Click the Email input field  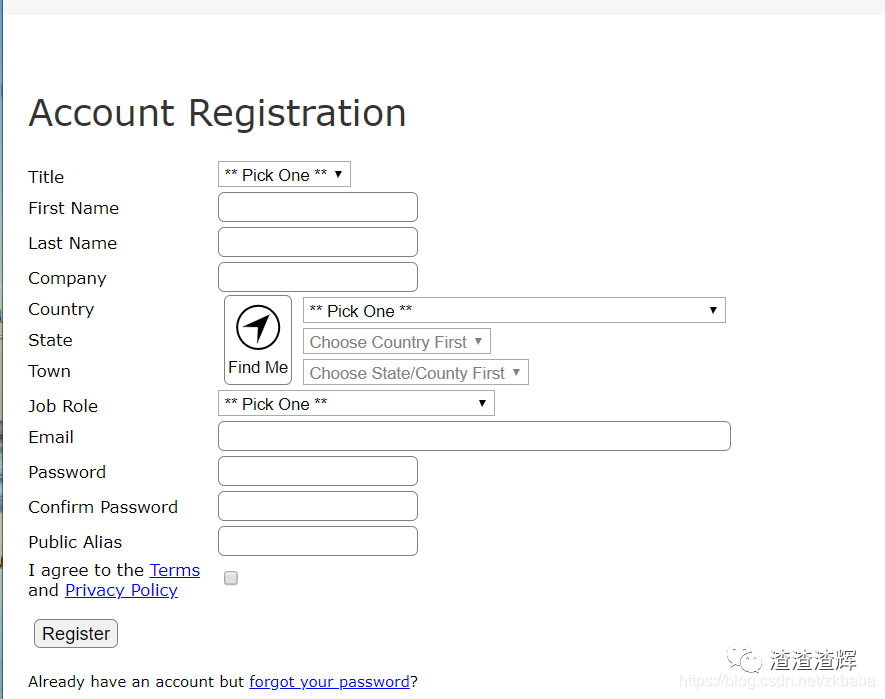pos(474,437)
